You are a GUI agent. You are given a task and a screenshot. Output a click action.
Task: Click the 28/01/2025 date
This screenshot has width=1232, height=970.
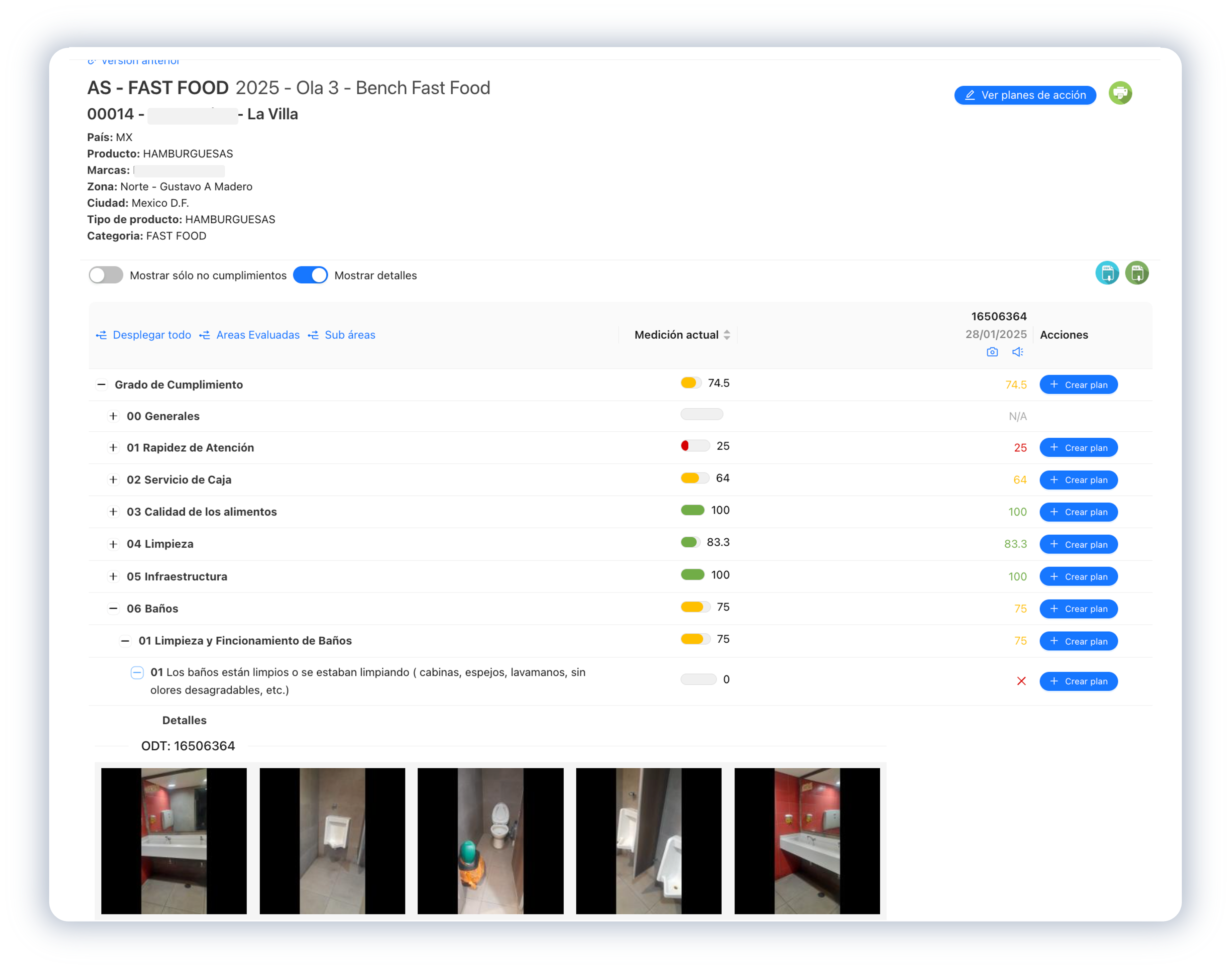(x=996, y=334)
